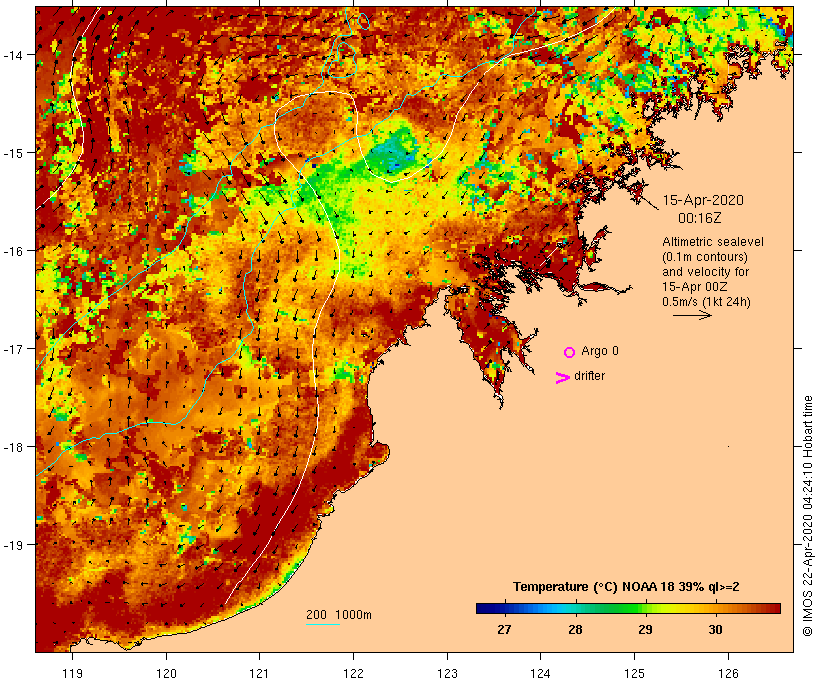820x680 pixels.
Task: Click the 'and velocity for' text line
Action: [x=705, y=272]
